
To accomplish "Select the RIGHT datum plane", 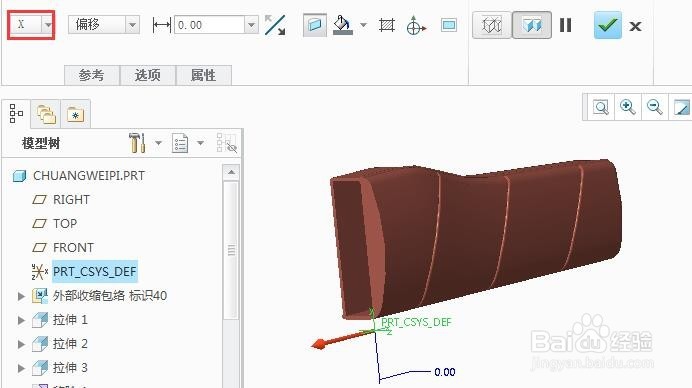I will (x=71, y=200).
